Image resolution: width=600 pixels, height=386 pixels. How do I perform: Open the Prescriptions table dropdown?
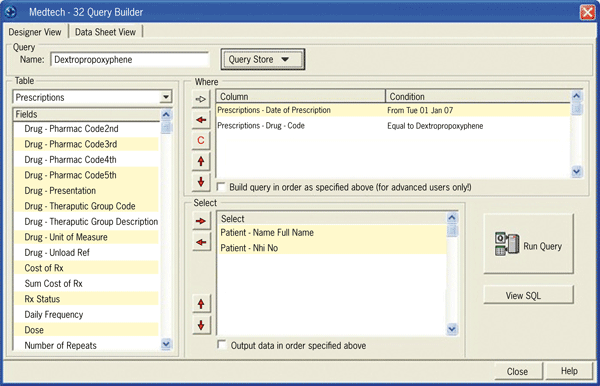click(166, 97)
